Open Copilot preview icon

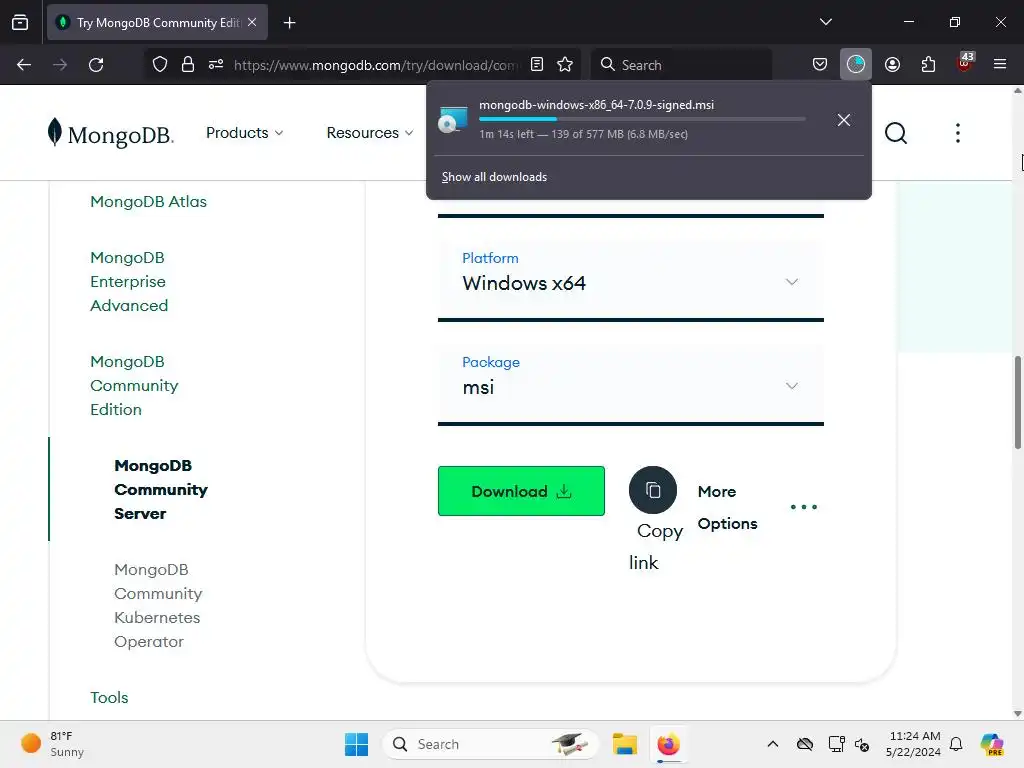(x=992, y=744)
